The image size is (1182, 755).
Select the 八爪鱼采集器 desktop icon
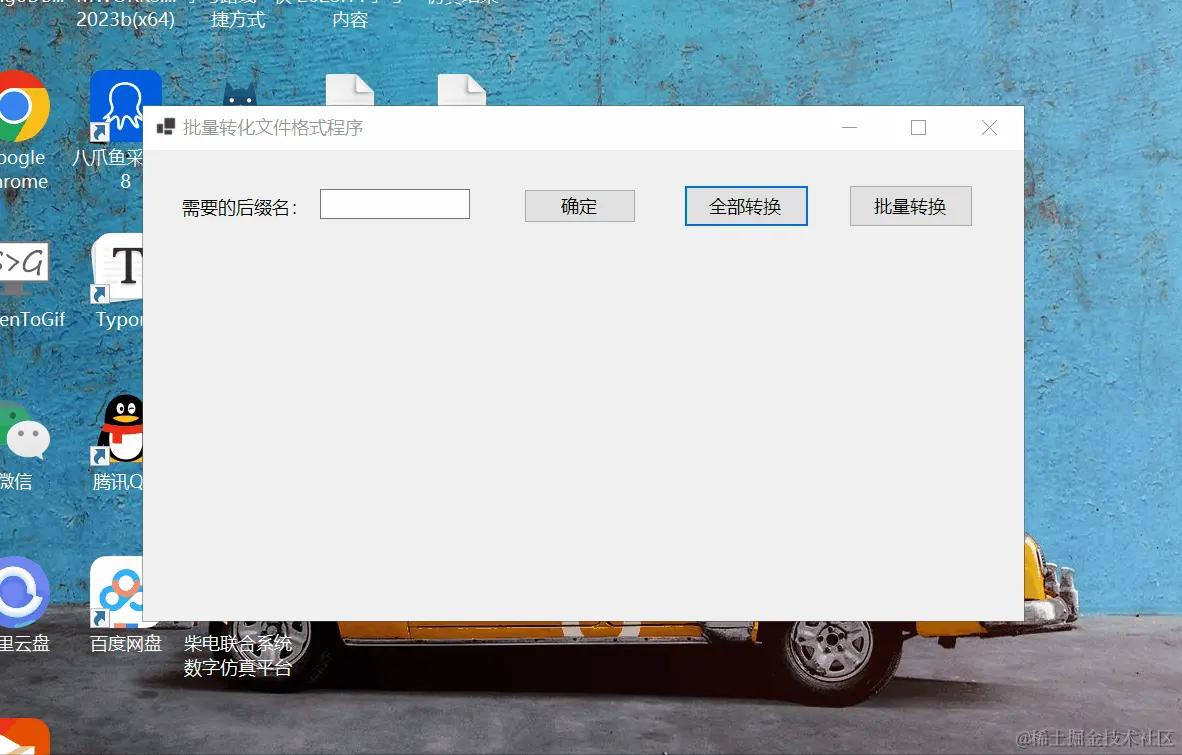[125, 105]
